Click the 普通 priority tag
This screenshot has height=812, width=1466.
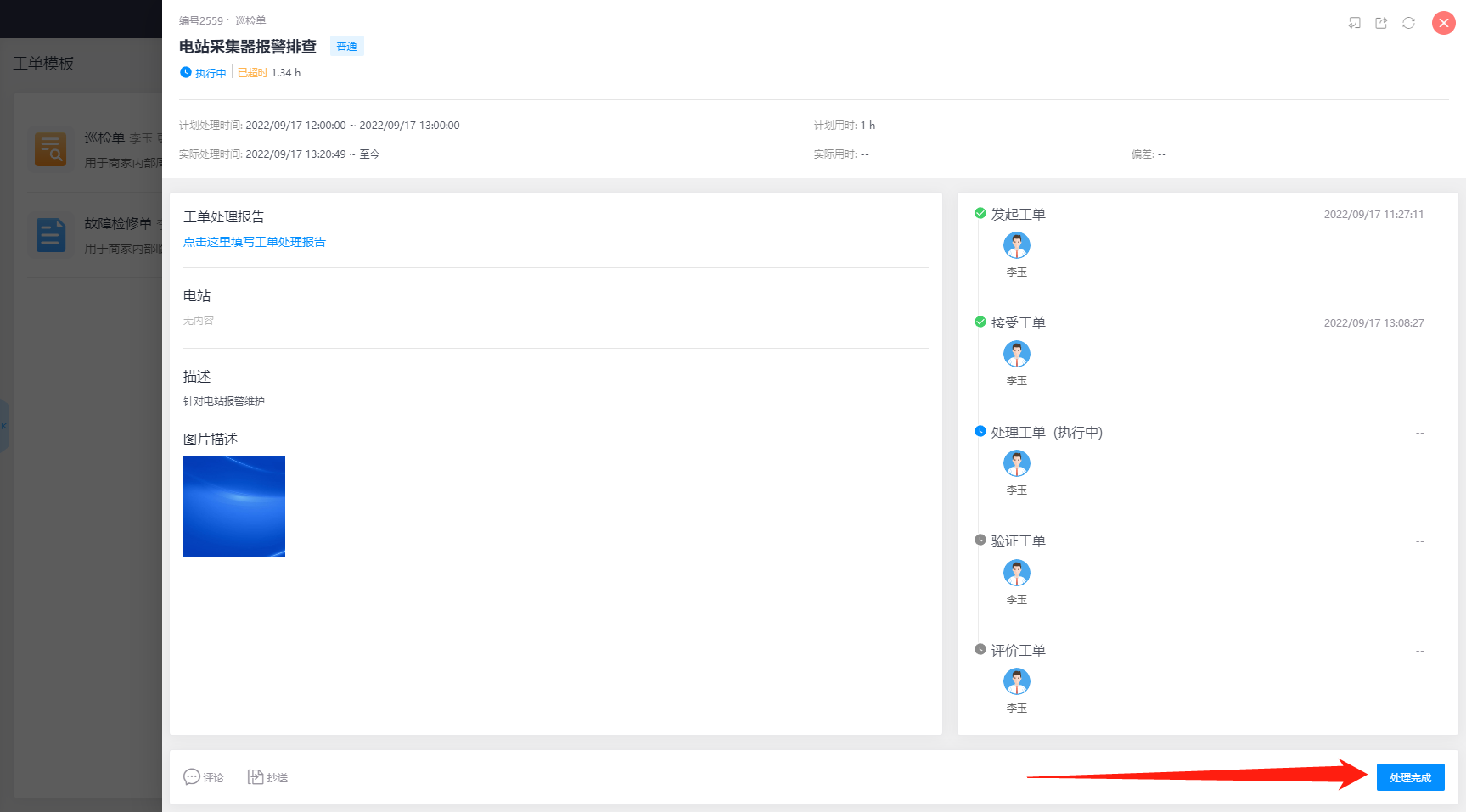tap(346, 47)
